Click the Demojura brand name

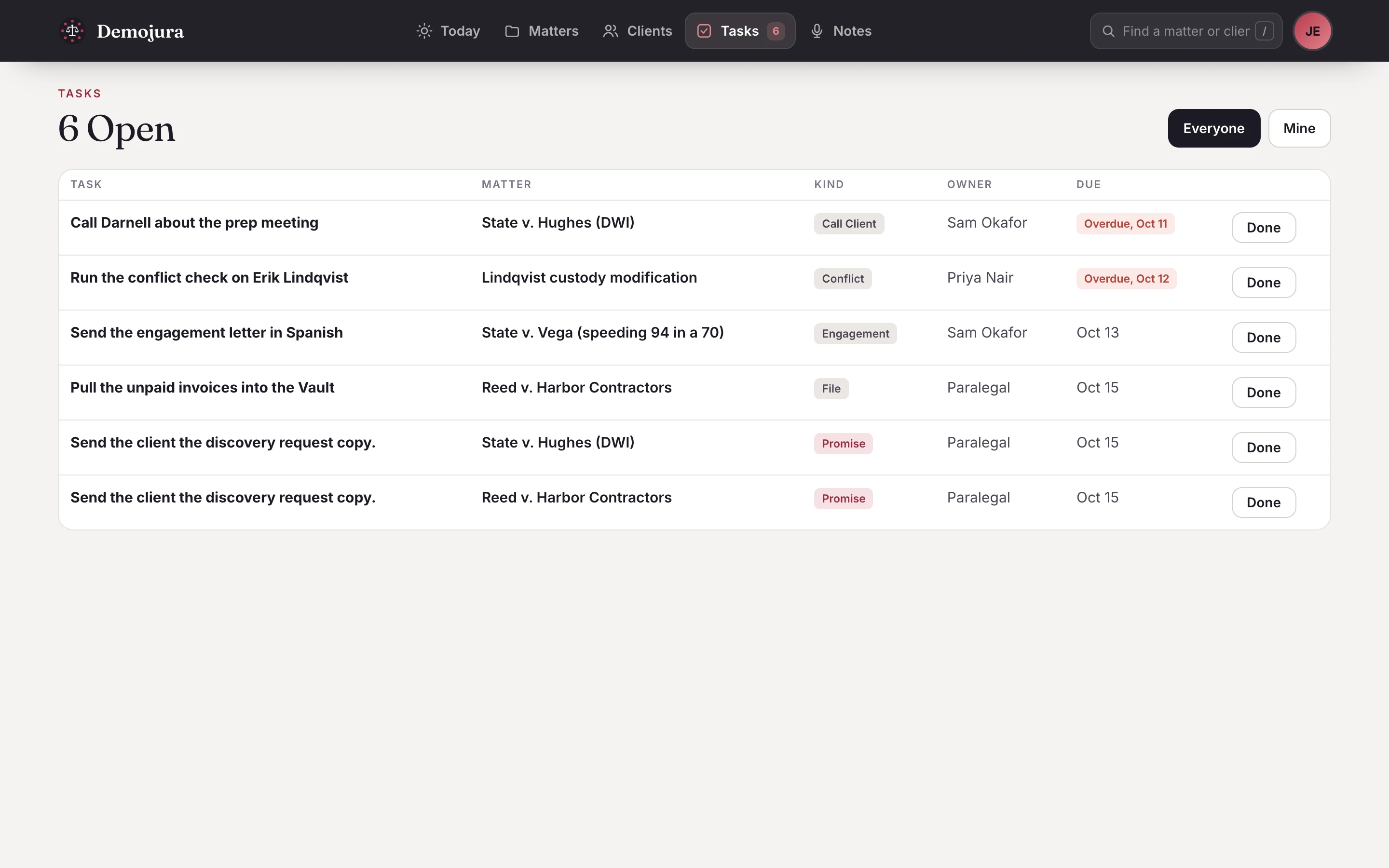(140, 31)
